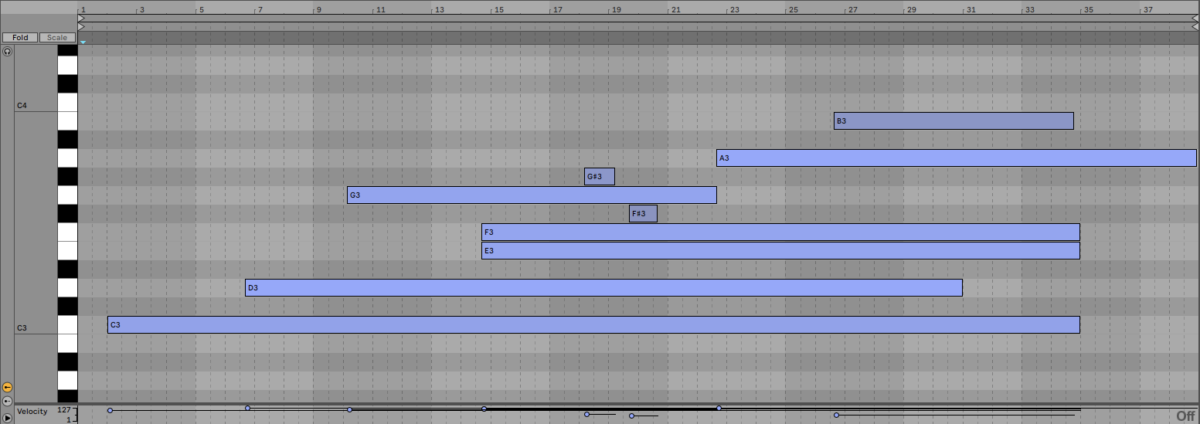
Task: Click bar 1 on the ruler
Action: (x=84, y=9)
